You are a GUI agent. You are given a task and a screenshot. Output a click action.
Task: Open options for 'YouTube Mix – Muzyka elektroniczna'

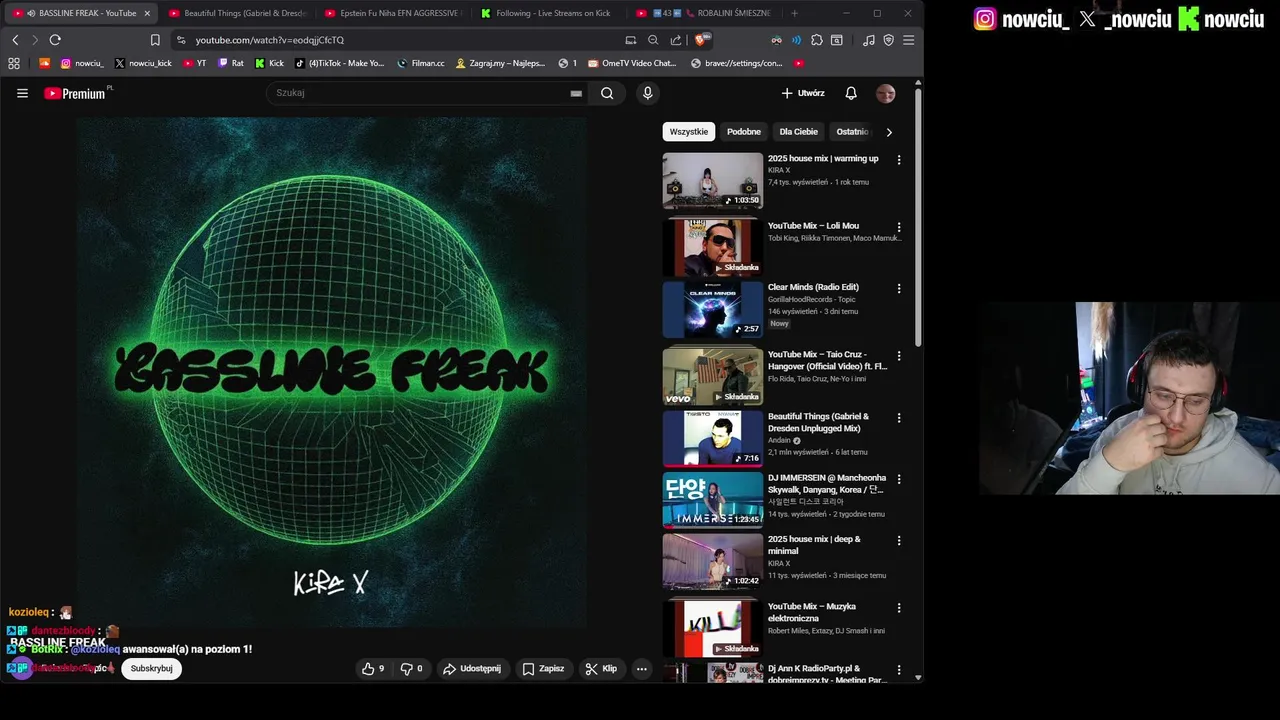[898, 608]
